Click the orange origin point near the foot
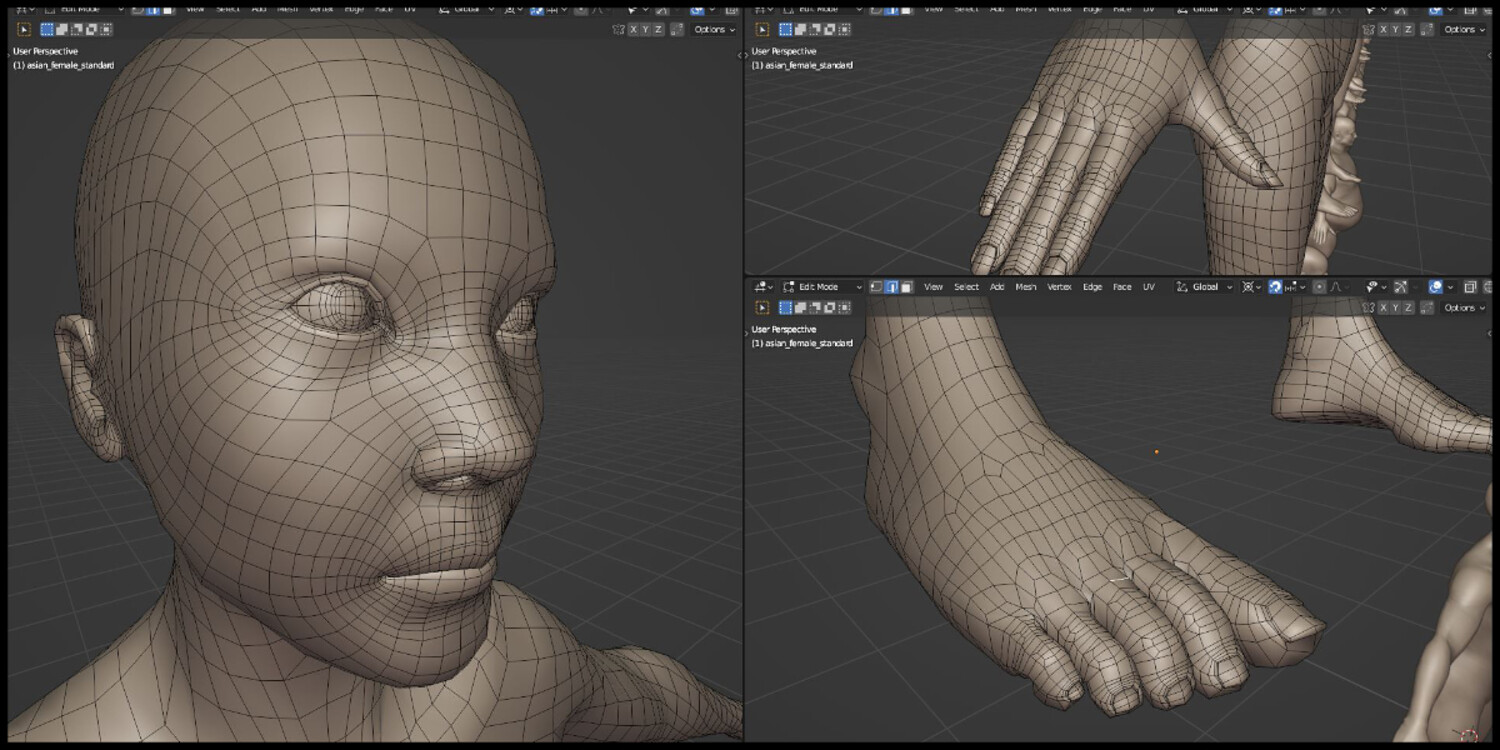Screen dimensions: 1500x750 1157,451
